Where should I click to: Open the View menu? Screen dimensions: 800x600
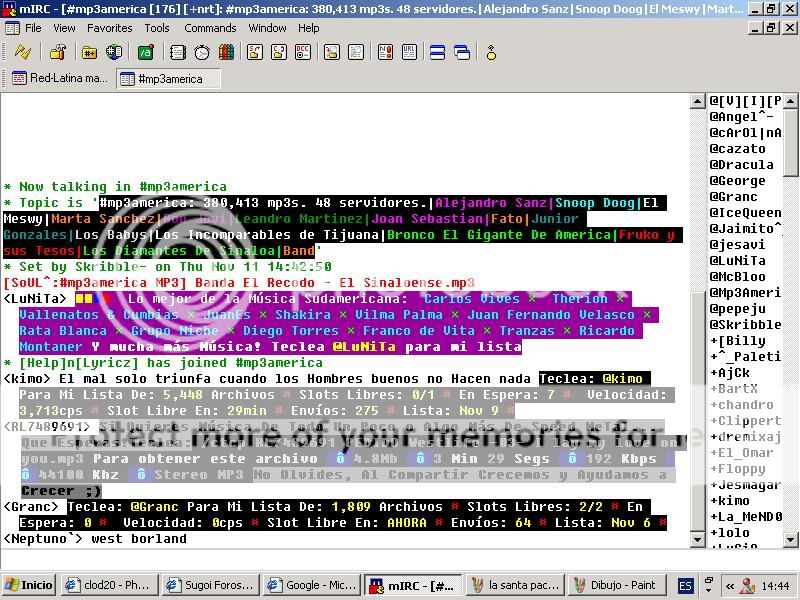(x=64, y=28)
